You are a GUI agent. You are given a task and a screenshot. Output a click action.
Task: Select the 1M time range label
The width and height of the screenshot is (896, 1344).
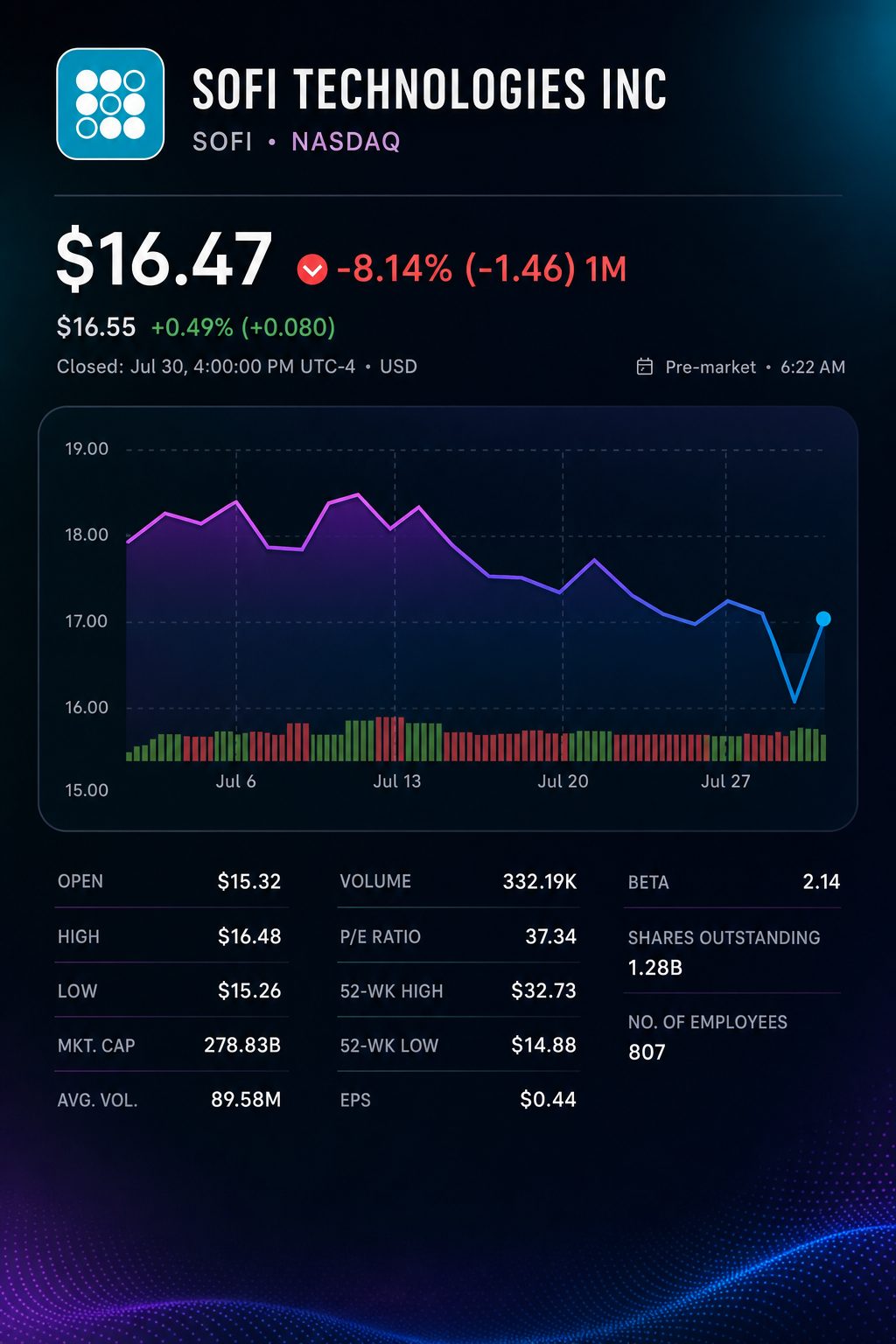click(x=606, y=269)
